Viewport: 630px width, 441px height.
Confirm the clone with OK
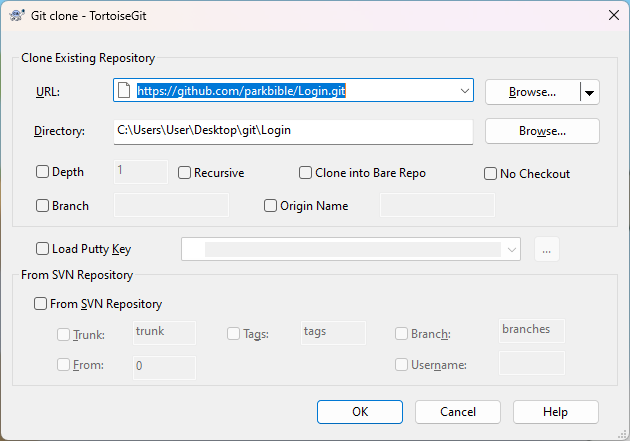(360, 412)
